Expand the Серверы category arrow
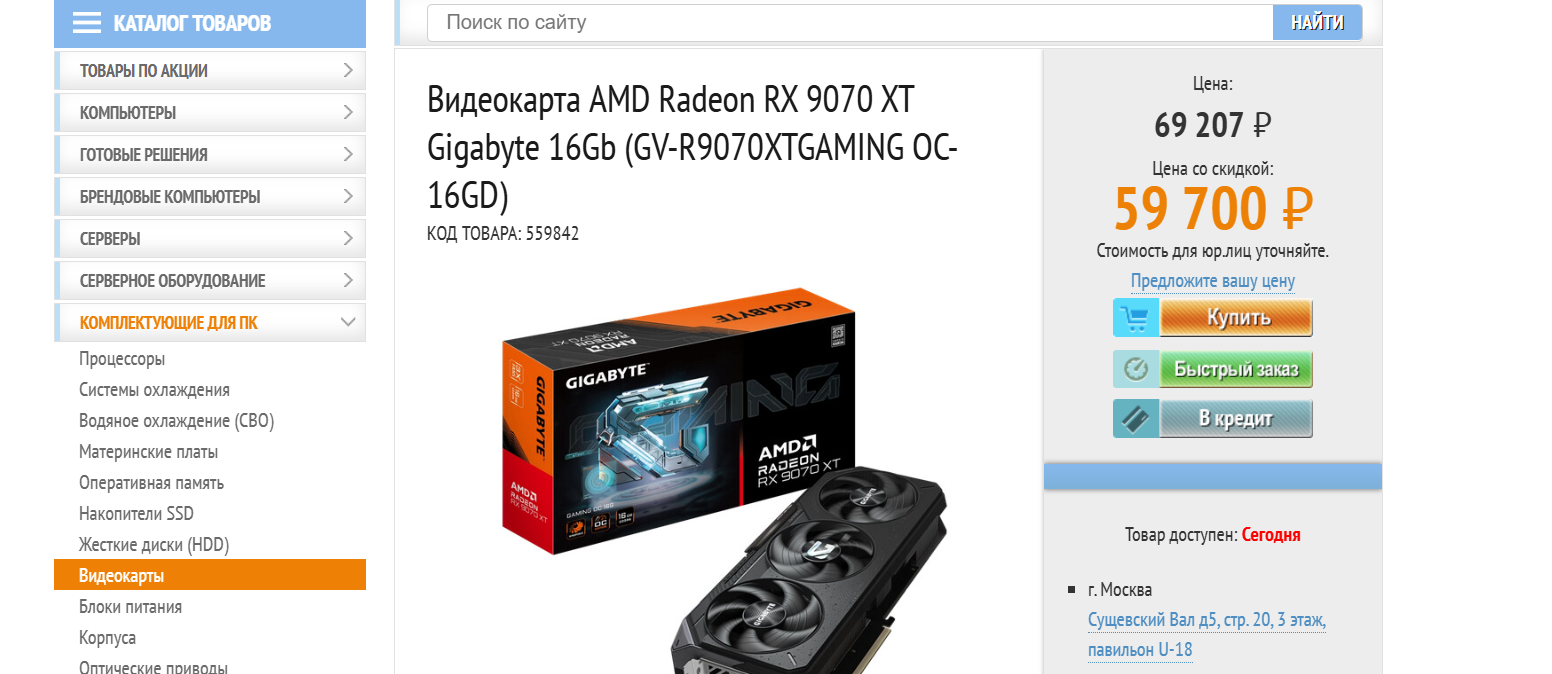This screenshot has width=1552, height=674. click(348, 238)
